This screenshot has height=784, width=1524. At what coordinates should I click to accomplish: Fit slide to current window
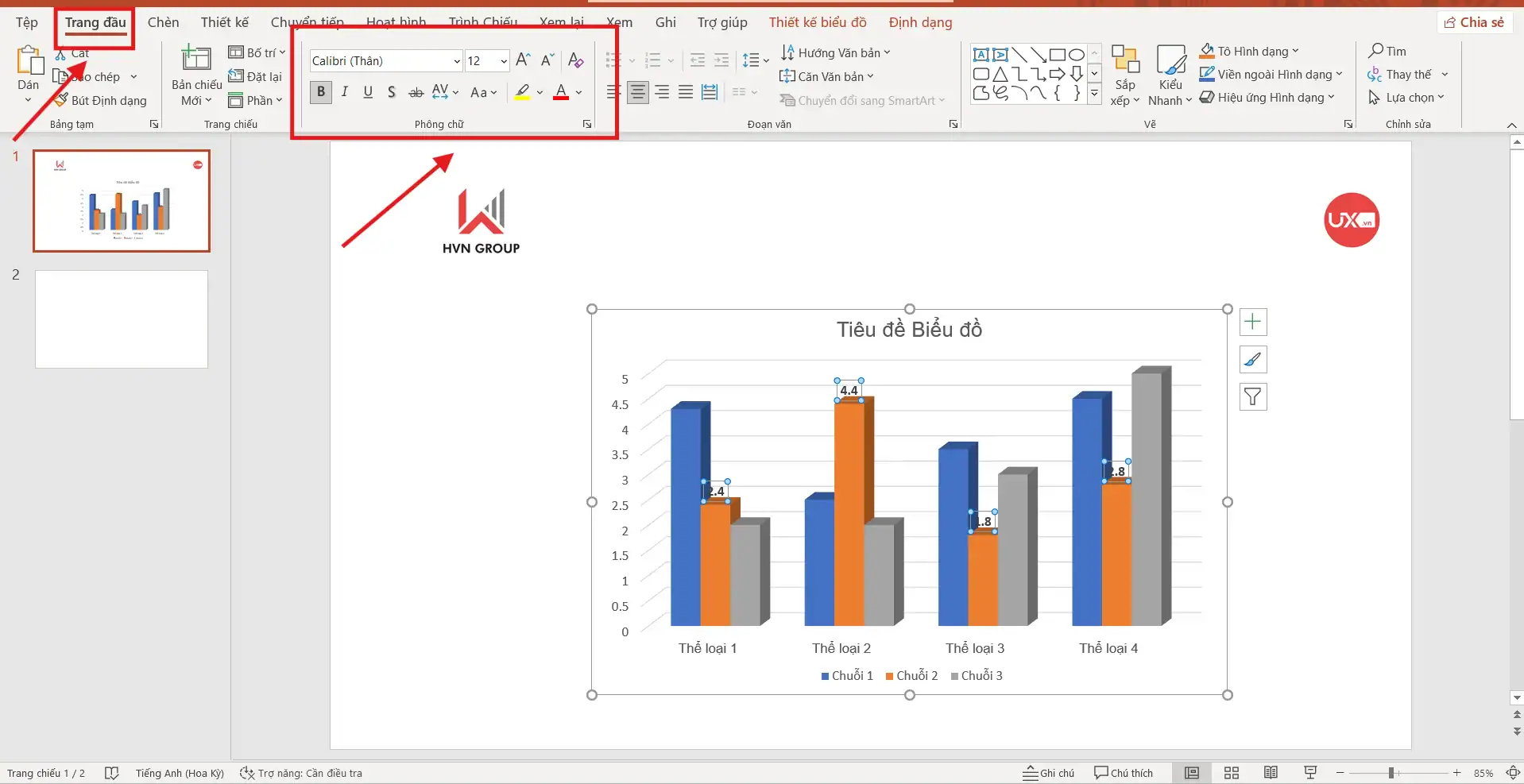pyautogui.click(x=1514, y=773)
